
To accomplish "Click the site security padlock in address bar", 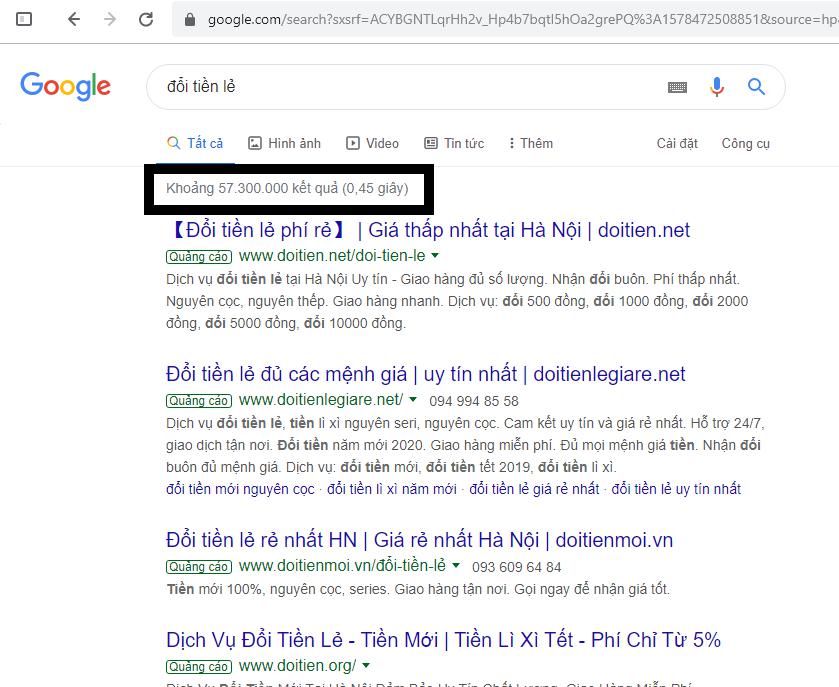I will click(x=188, y=18).
